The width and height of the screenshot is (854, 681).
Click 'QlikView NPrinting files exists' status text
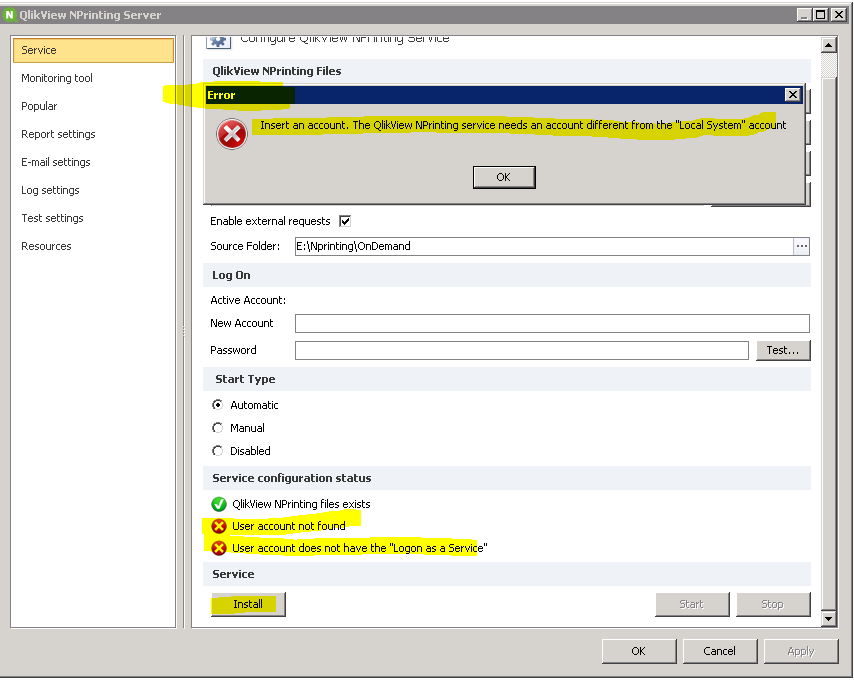(x=301, y=504)
